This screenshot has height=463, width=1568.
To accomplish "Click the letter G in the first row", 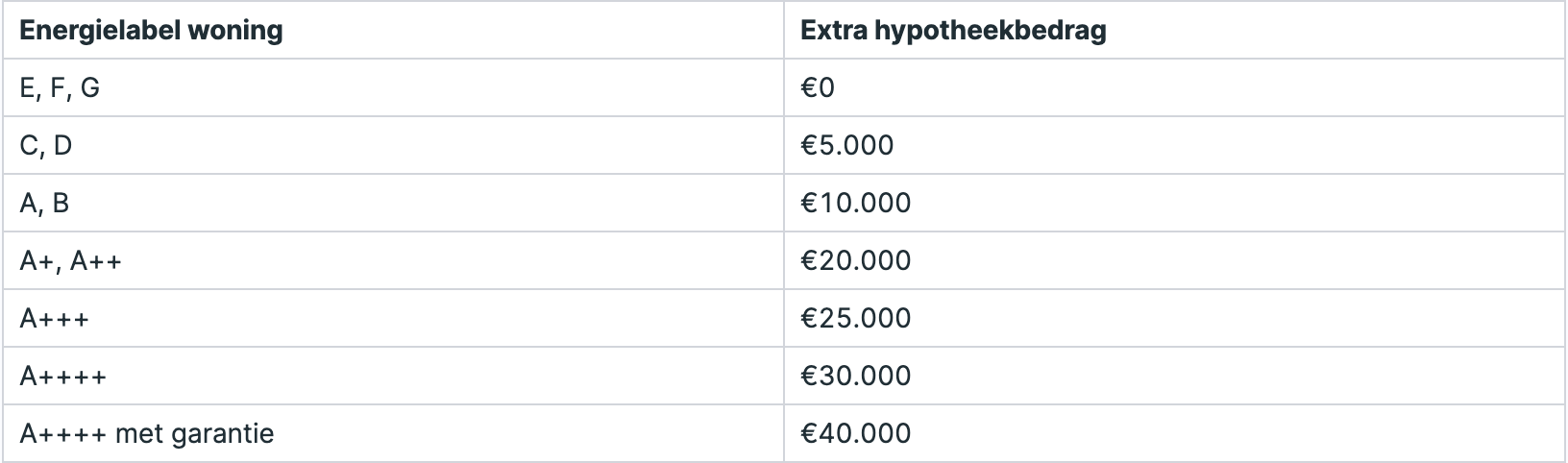I will pyautogui.click(x=90, y=88).
